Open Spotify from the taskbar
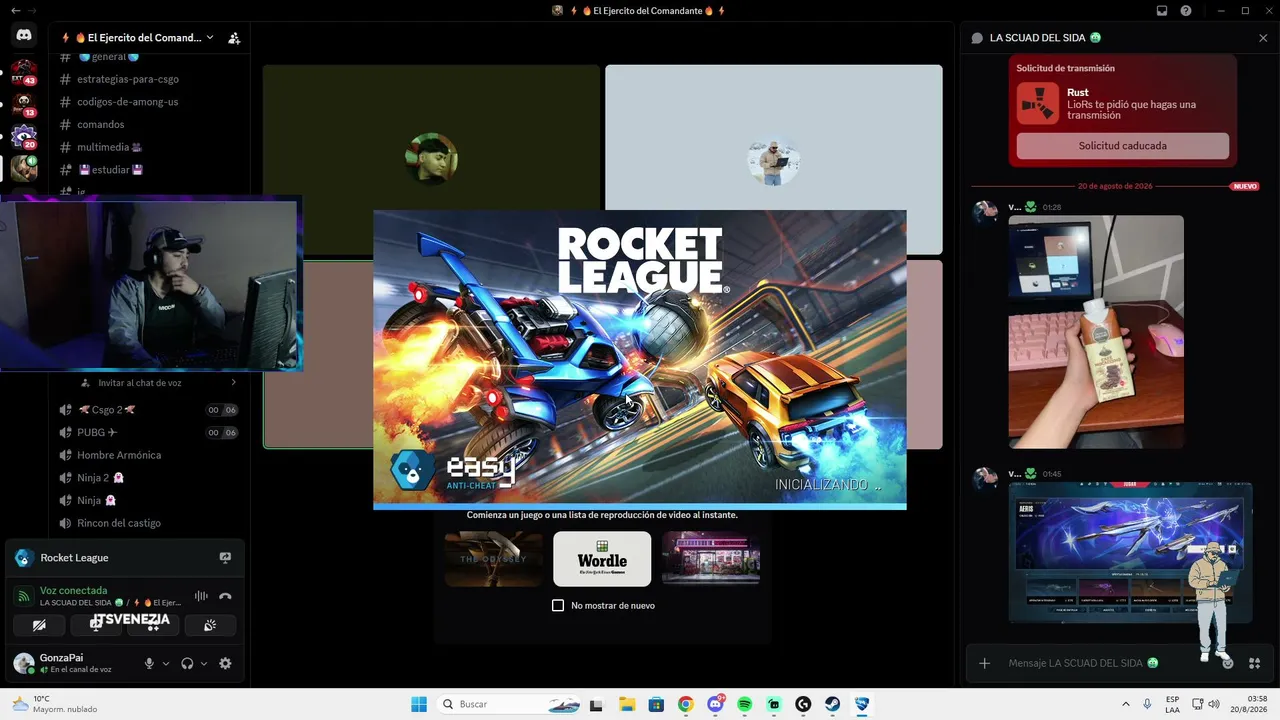Image resolution: width=1280 pixels, height=720 pixels. pos(745,704)
